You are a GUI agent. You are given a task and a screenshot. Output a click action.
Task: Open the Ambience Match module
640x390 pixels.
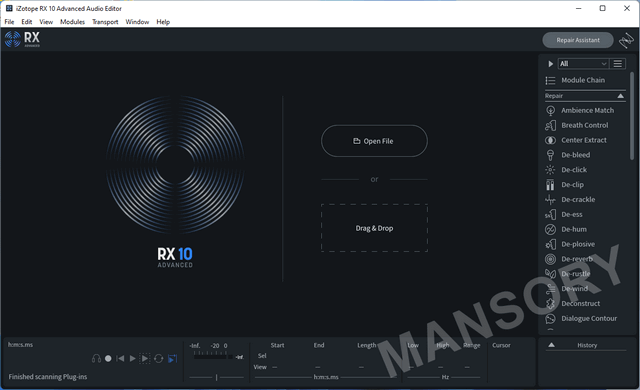pyautogui.click(x=580, y=111)
